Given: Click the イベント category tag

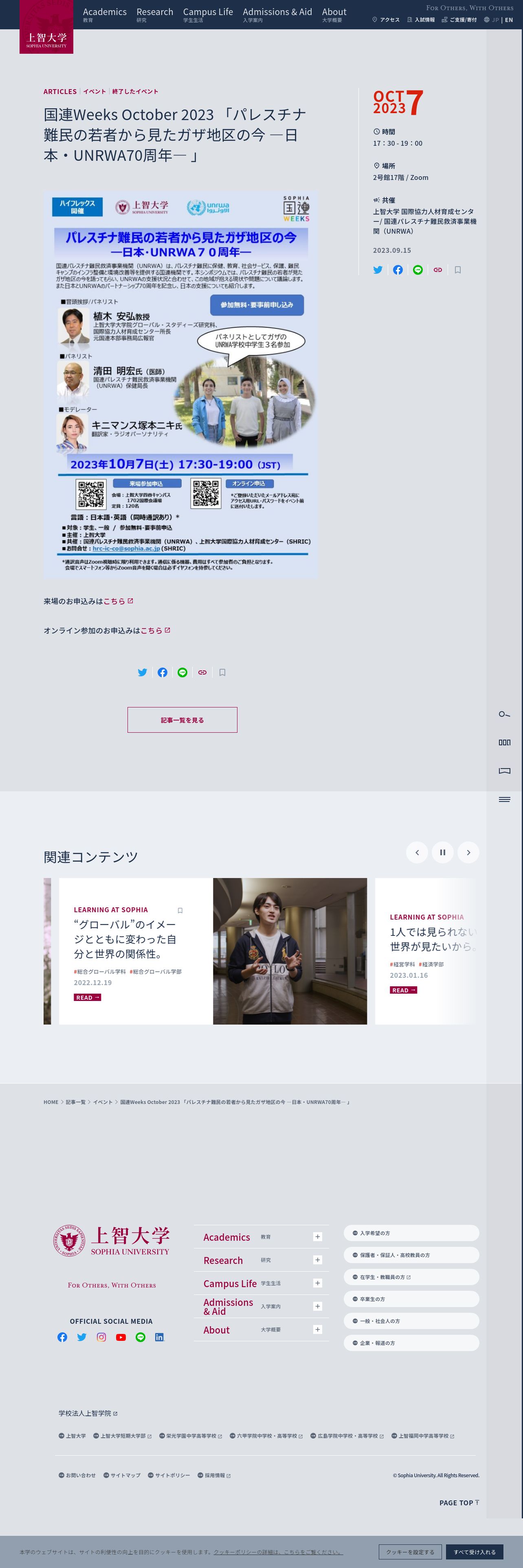Looking at the screenshot, I should pyautogui.click(x=94, y=91).
